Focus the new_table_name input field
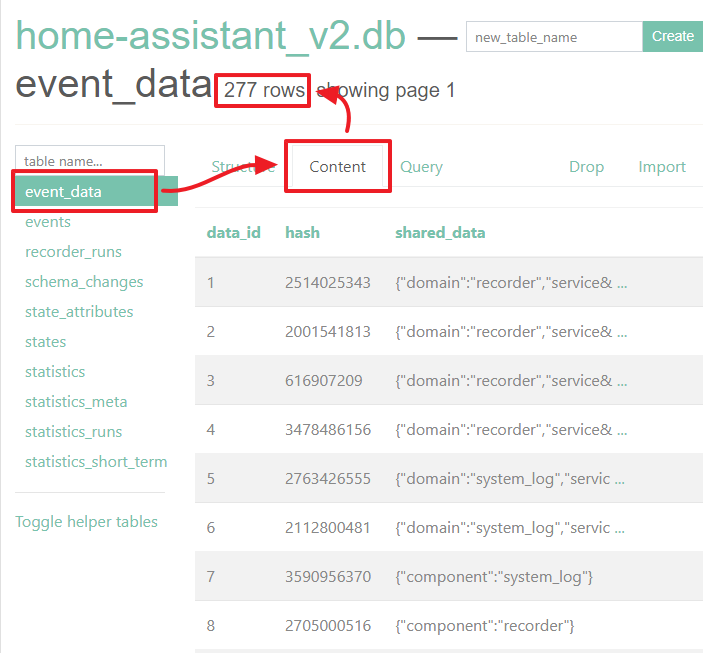The height and width of the screenshot is (653, 709). tap(554, 37)
